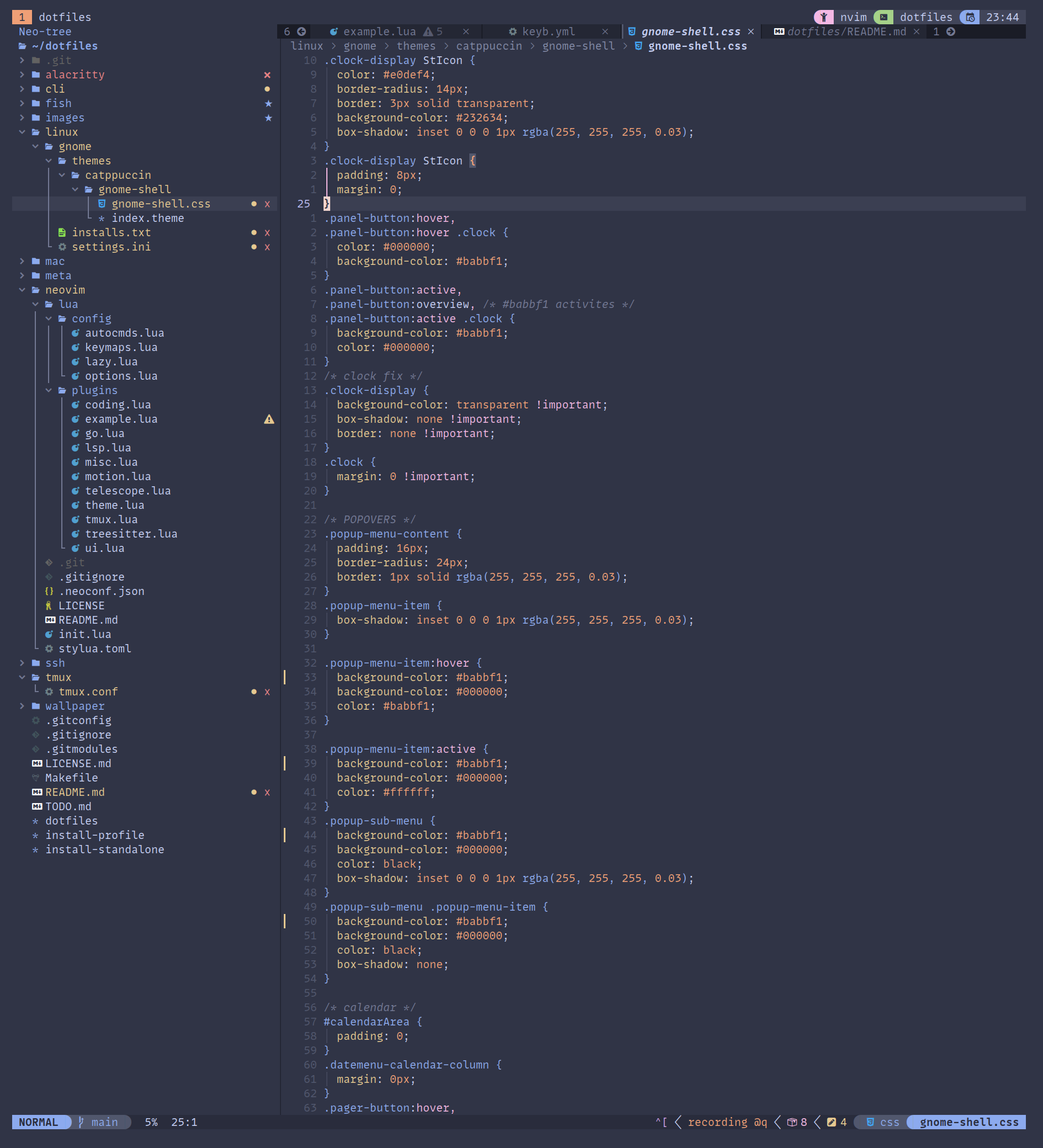Collapse the plugins folder
The height and width of the screenshot is (1148, 1043).
click(x=49, y=390)
